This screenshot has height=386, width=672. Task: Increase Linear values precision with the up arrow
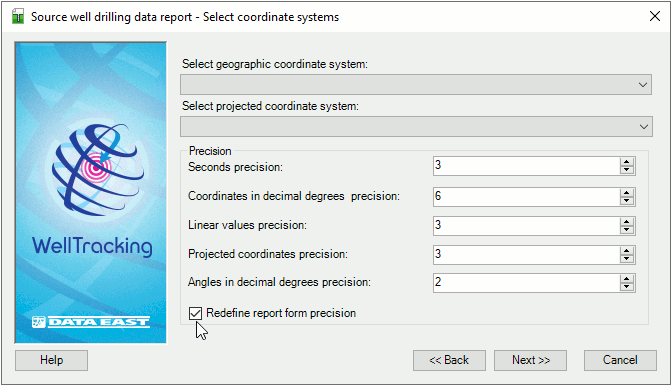pos(627,222)
